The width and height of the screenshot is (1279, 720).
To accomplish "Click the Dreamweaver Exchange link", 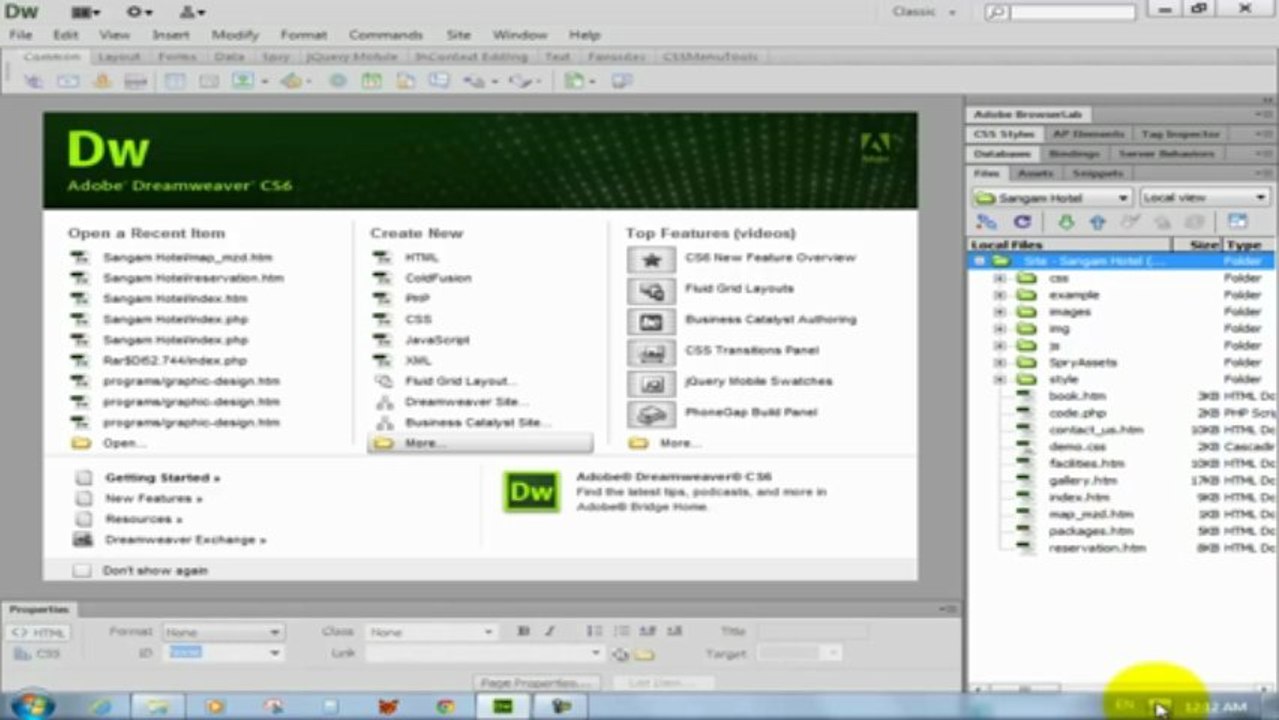I will point(185,540).
